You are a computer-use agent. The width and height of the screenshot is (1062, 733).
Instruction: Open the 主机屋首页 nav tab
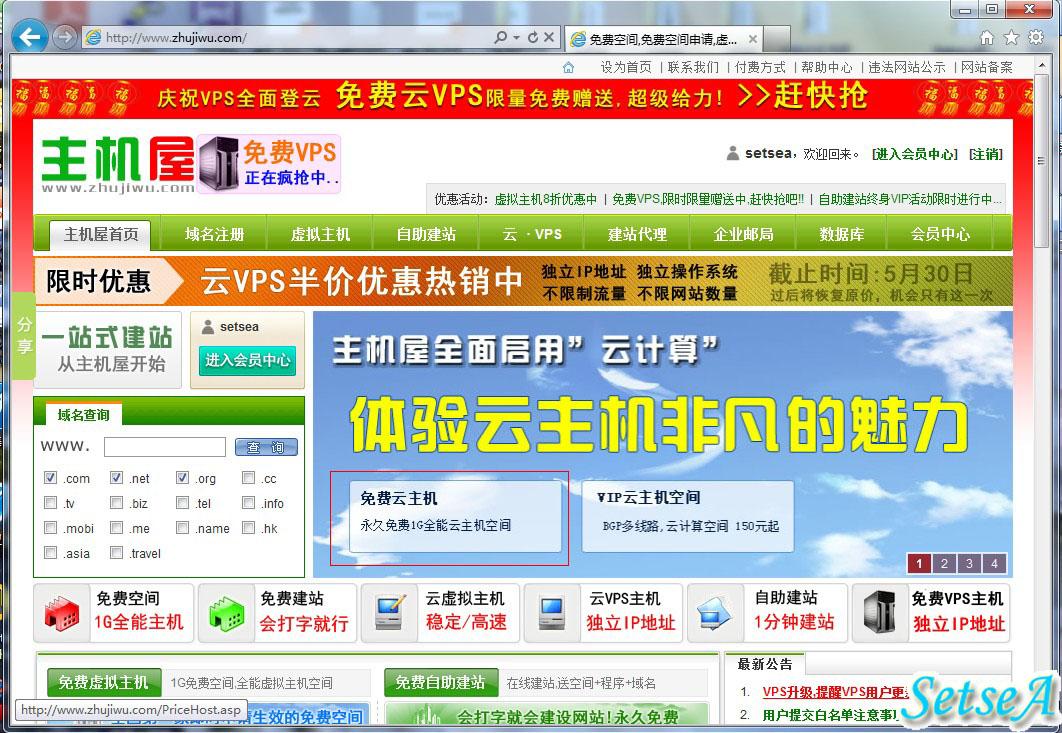pyautogui.click(x=101, y=234)
